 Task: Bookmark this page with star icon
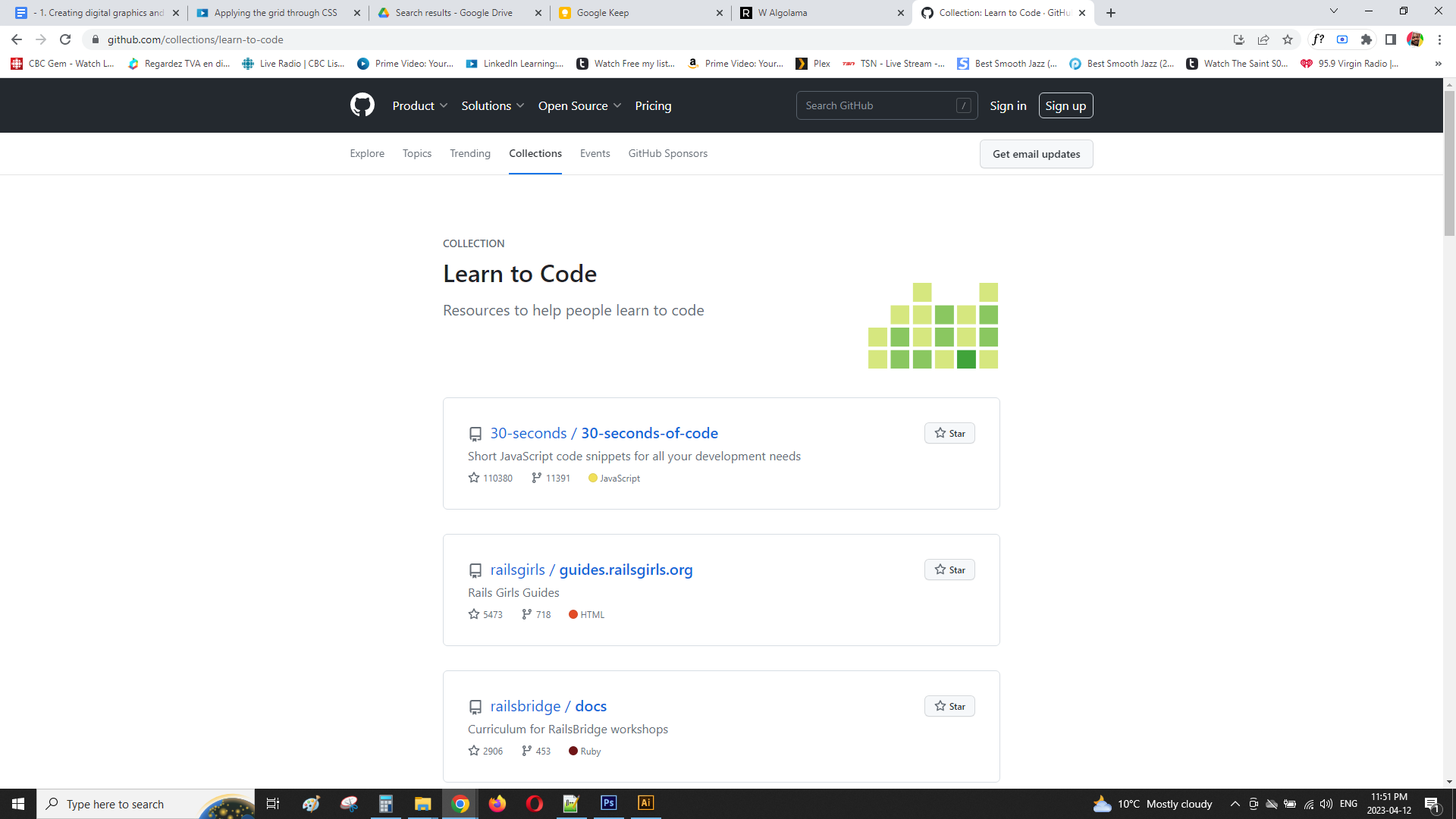[1288, 39]
